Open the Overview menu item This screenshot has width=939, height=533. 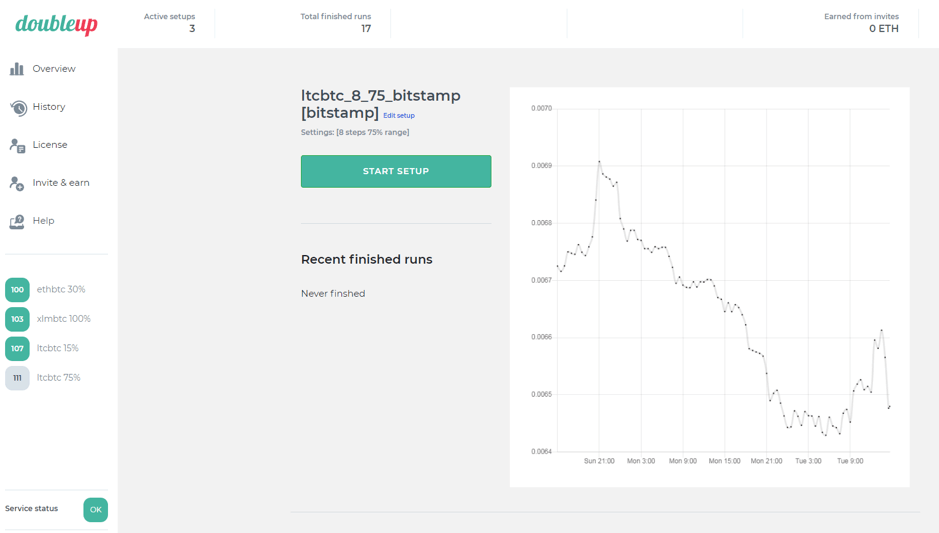click(54, 69)
